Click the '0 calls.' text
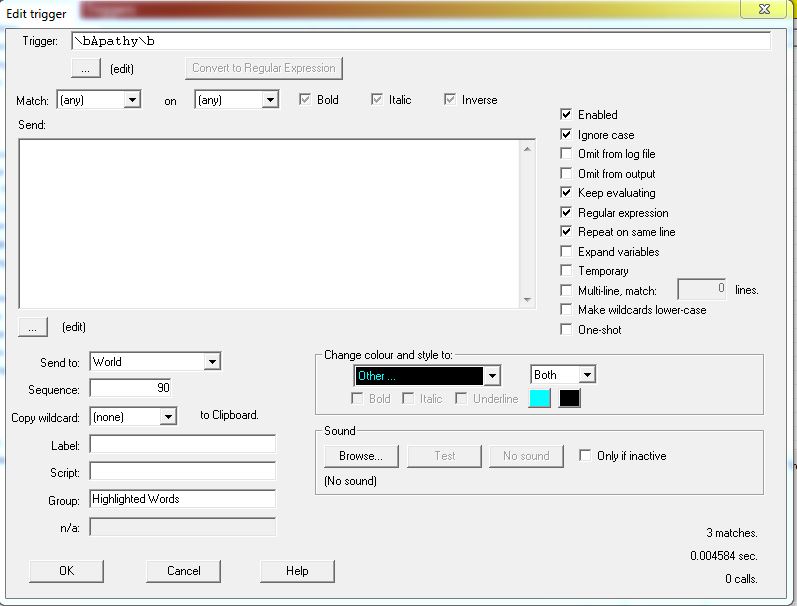Screen dimensions: 797x606 point(741,579)
